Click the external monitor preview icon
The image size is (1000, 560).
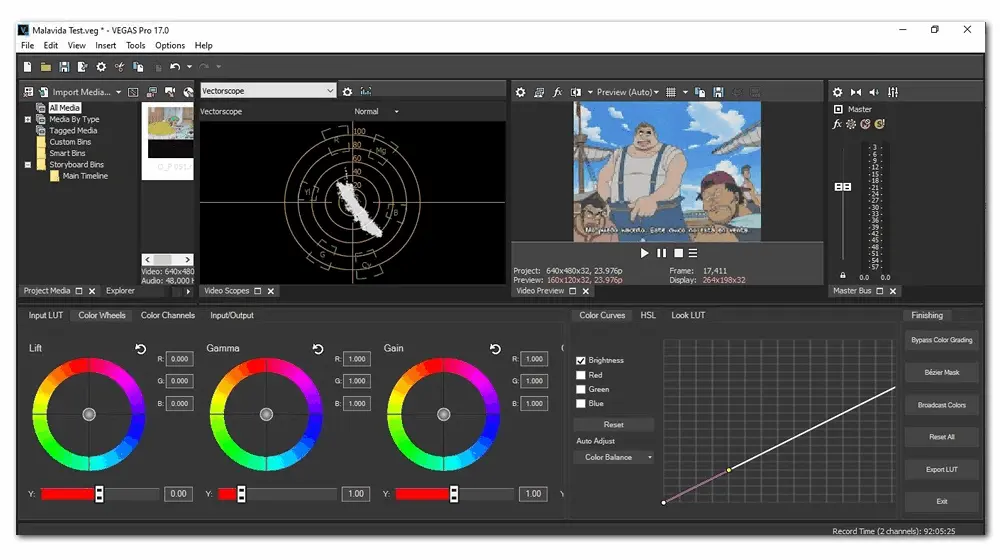[x=539, y=92]
